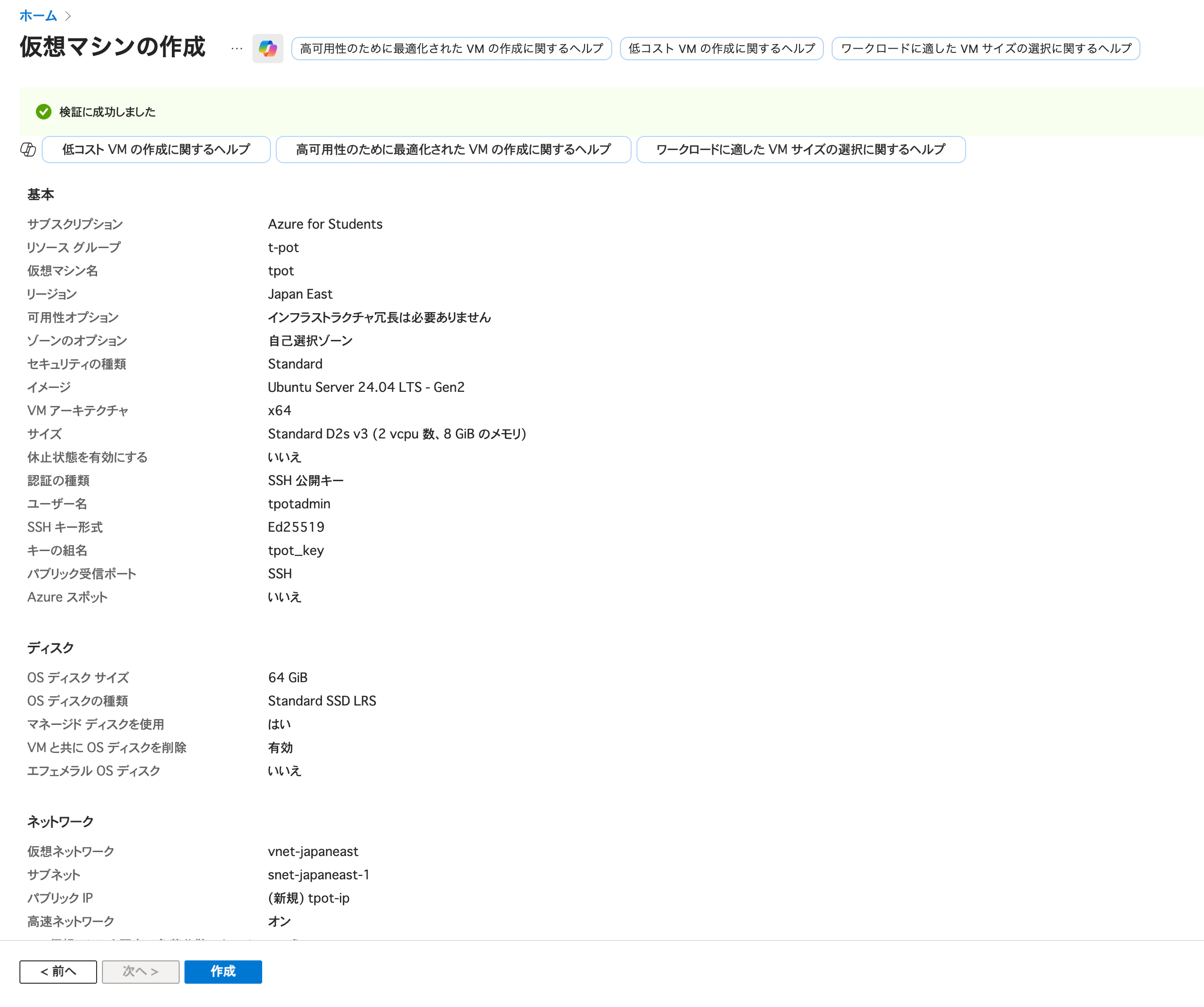Click the subnet value snet-japaneast-1

[319, 874]
